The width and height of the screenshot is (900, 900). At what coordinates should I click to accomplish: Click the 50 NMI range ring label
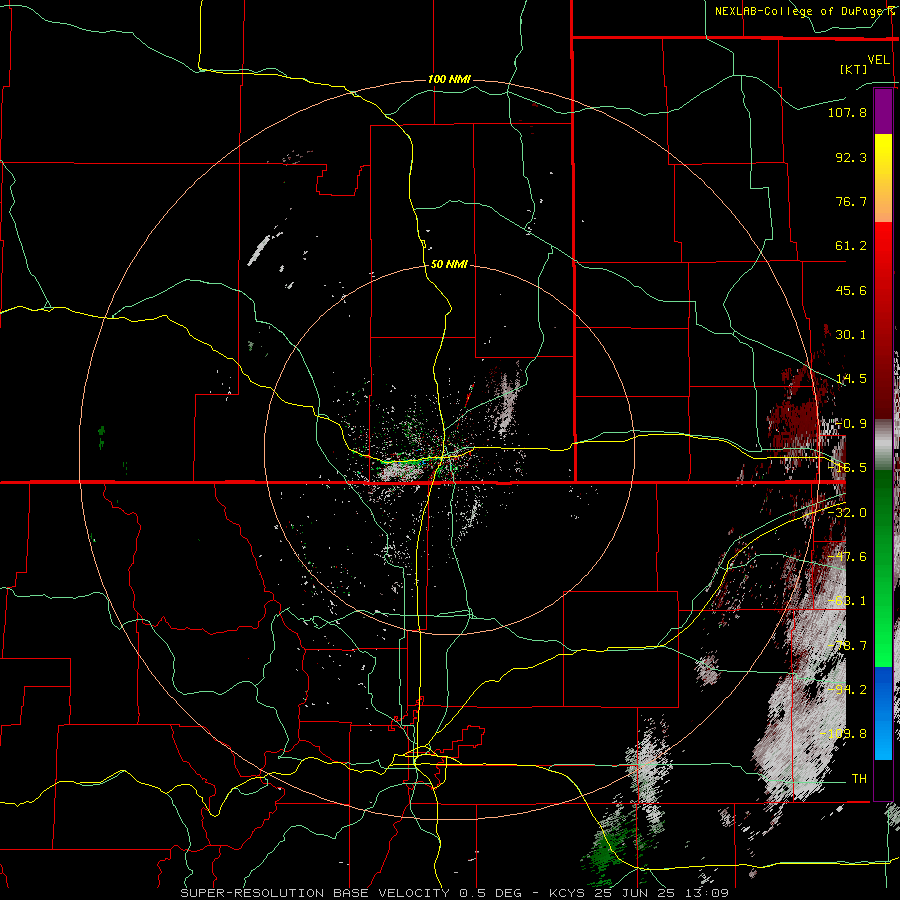449,264
